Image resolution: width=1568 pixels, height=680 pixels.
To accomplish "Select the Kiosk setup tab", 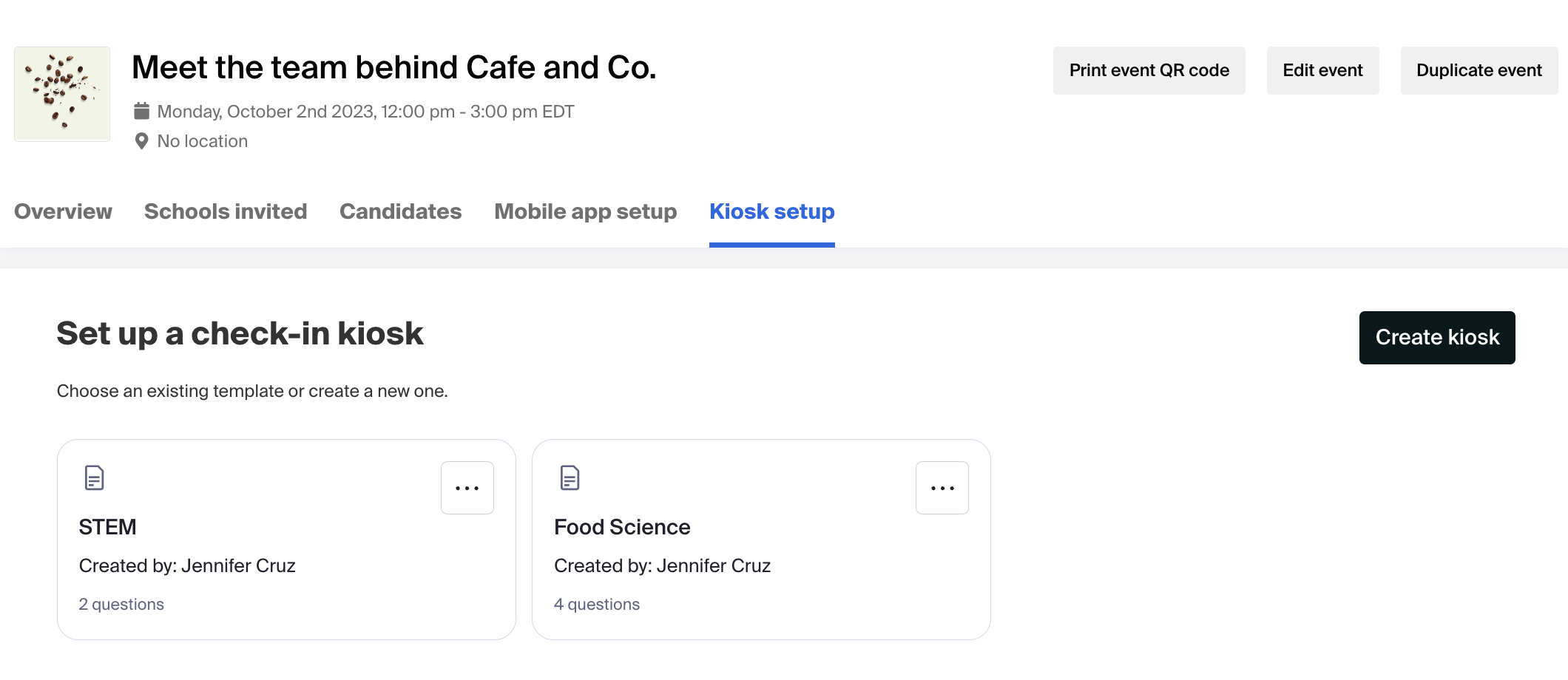I will (771, 211).
